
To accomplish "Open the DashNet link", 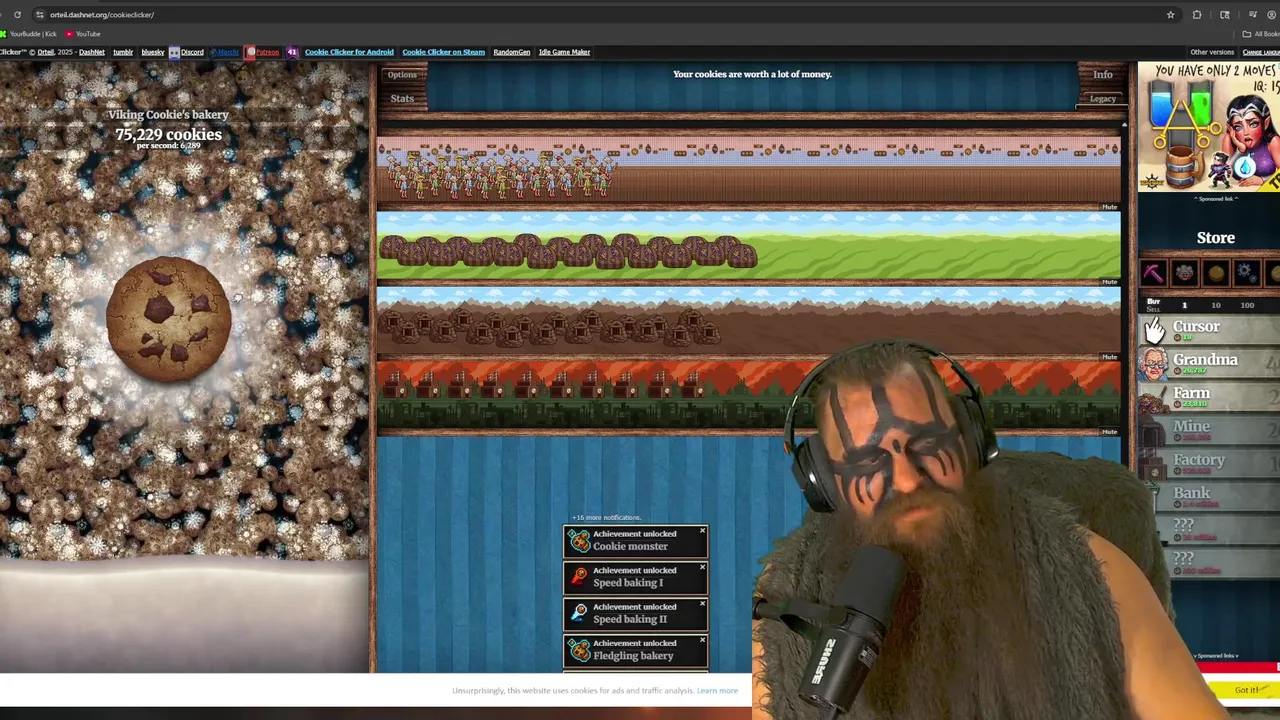I will tap(91, 52).
